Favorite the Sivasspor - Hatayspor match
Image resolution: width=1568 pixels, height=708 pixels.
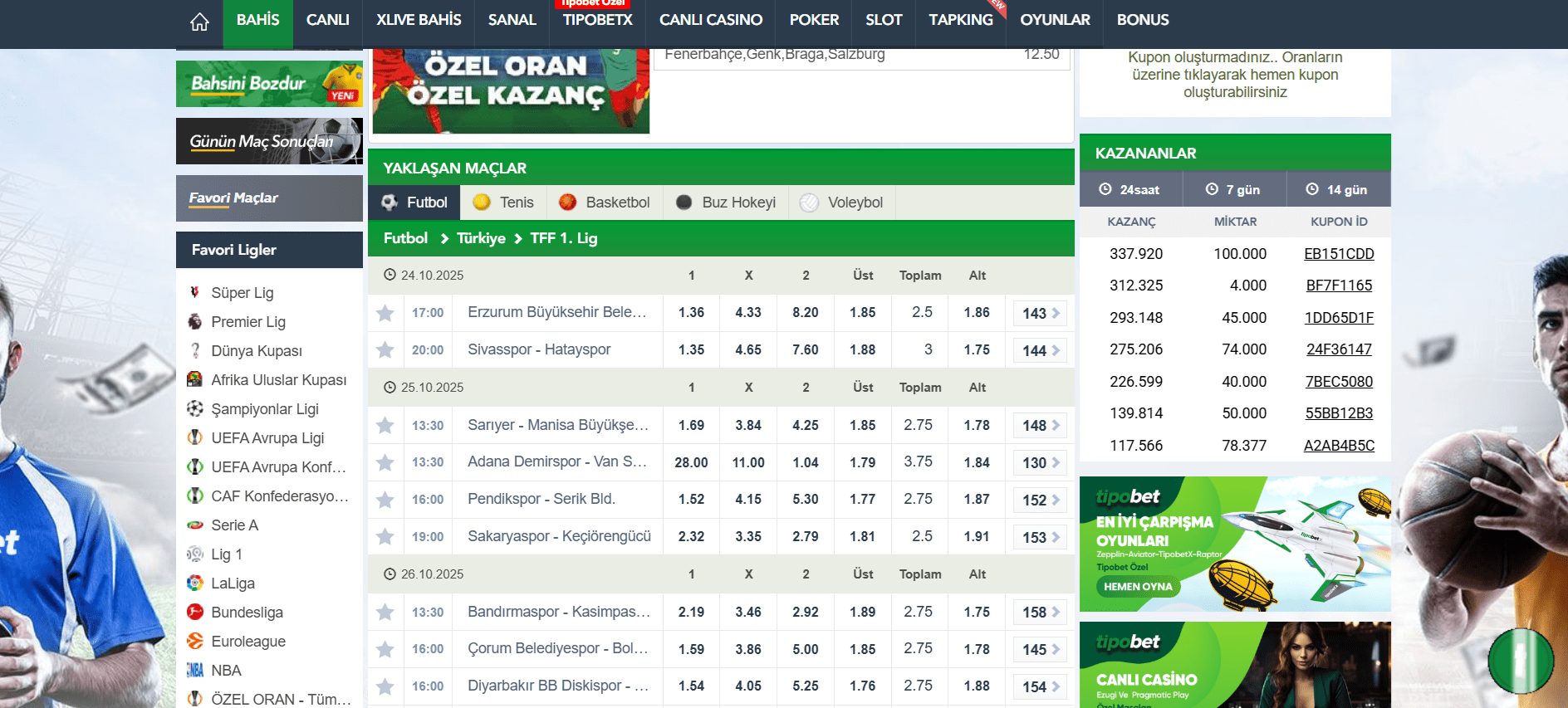pyautogui.click(x=385, y=350)
